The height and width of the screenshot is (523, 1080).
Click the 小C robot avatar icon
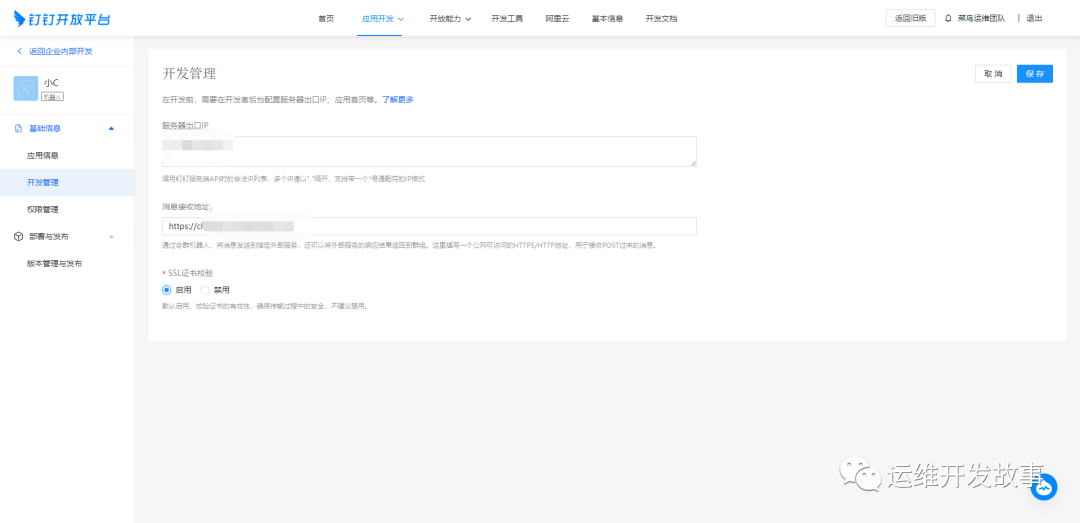point(26,88)
